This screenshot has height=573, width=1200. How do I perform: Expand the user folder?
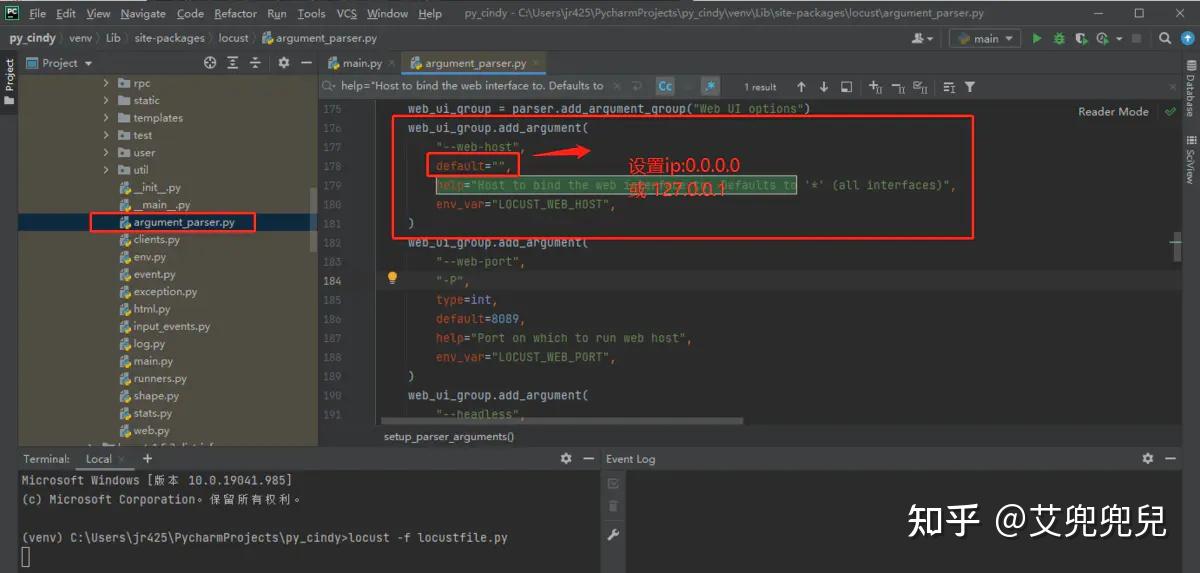click(107, 153)
